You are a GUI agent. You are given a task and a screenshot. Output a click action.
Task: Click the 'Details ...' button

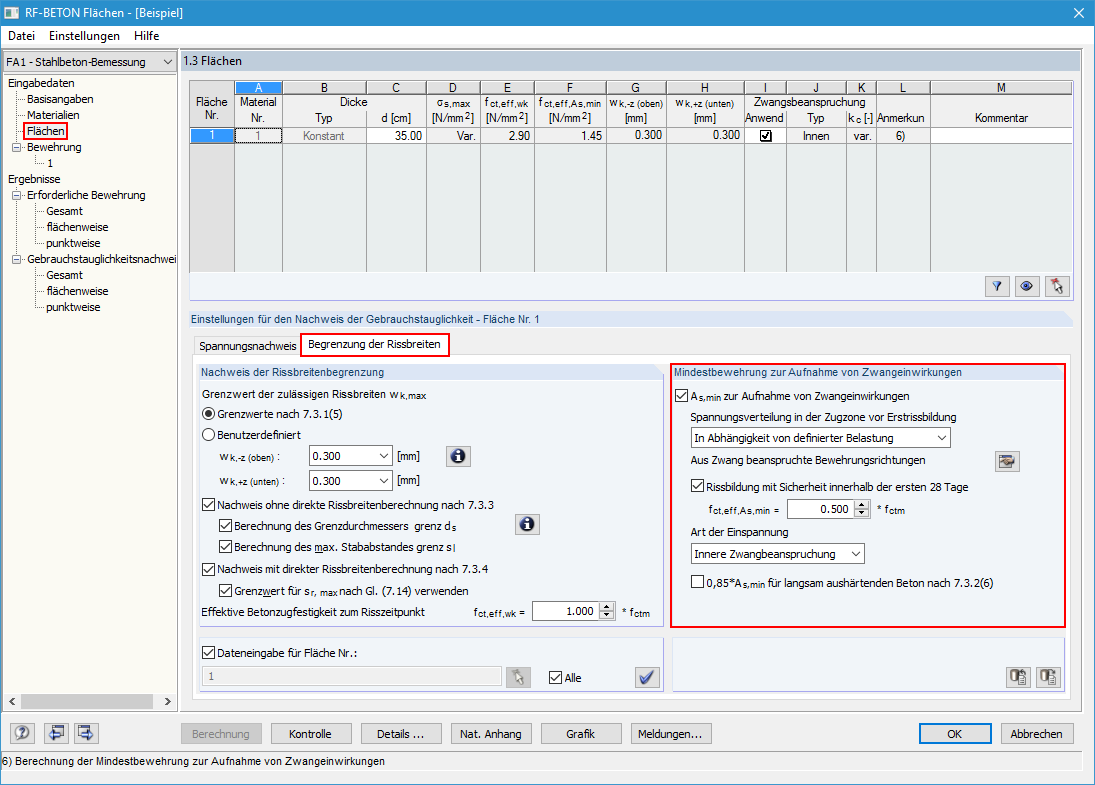pyautogui.click(x=401, y=733)
